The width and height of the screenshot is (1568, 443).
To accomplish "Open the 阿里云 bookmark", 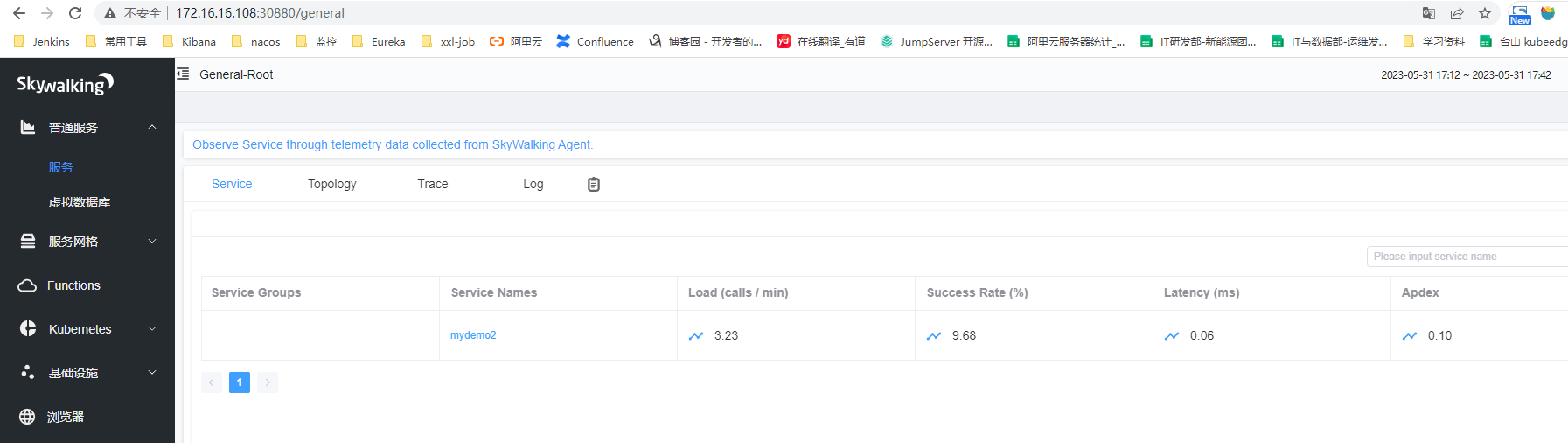I will pyautogui.click(x=516, y=41).
